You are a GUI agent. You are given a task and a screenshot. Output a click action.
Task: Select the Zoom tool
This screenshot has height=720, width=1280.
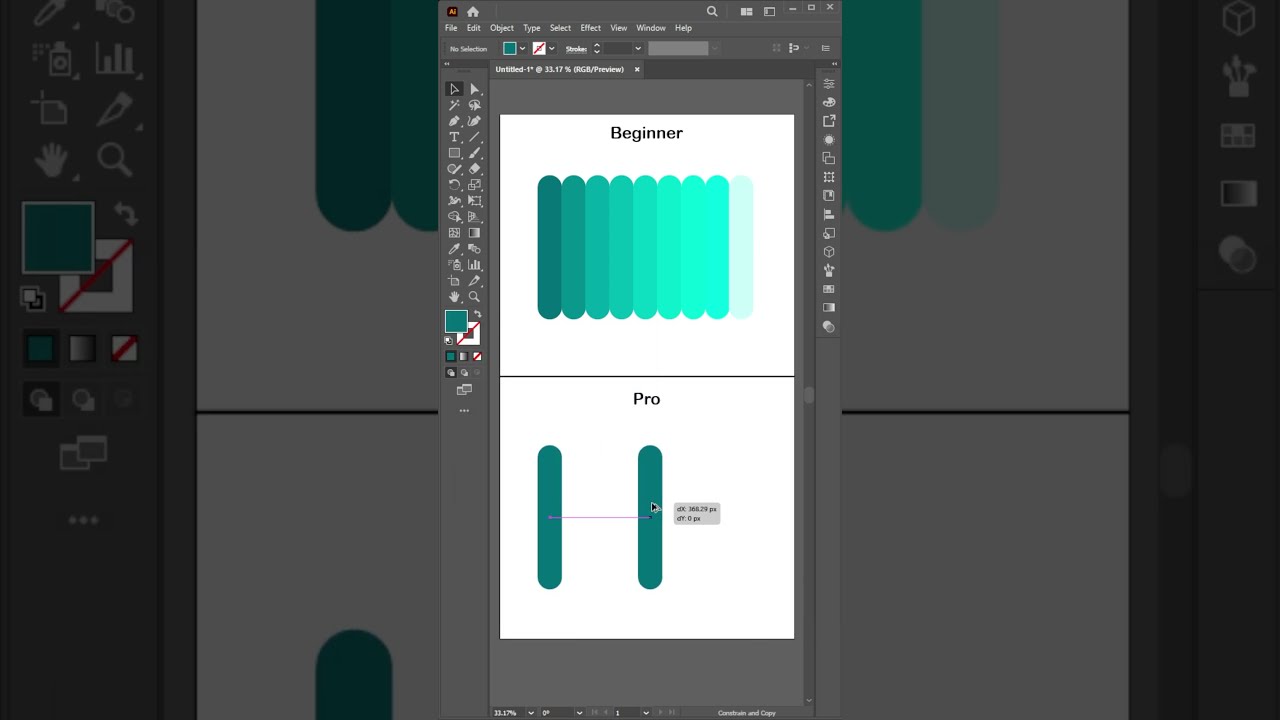[x=474, y=297]
